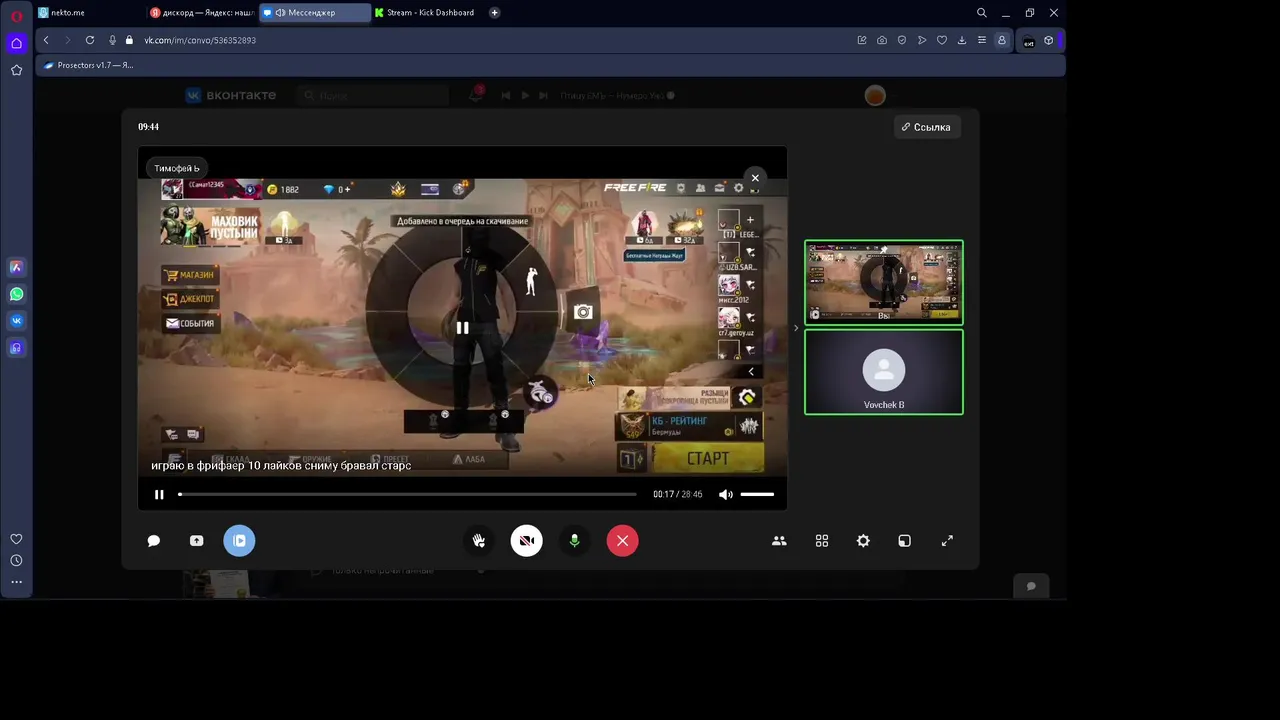1280x720 pixels.
Task: Open send-arrow toolbar icon
Action: (x=922, y=40)
